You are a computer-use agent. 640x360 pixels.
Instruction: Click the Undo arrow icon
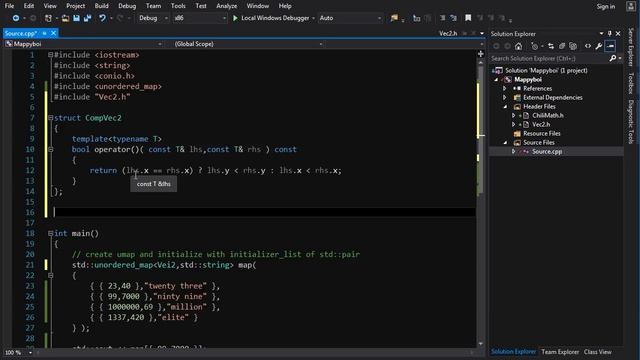coord(102,18)
